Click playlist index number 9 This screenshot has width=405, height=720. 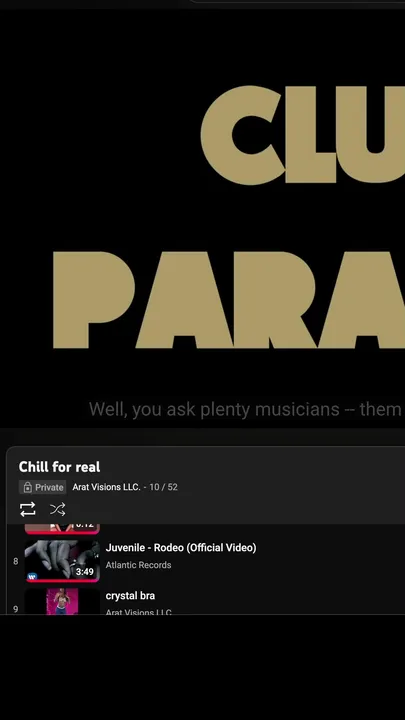point(16,609)
